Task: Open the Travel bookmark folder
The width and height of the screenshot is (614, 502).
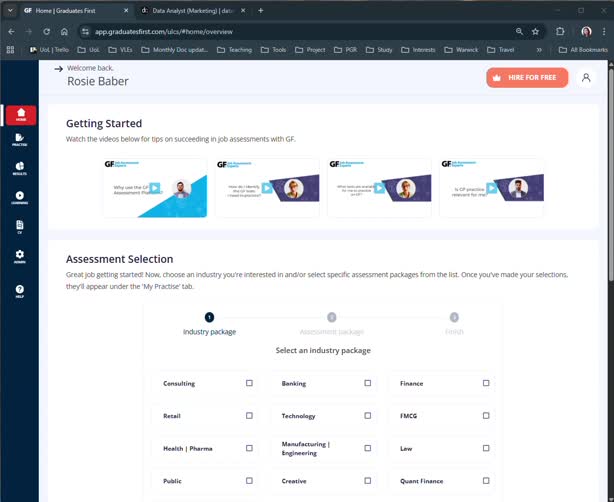Action: (500, 50)
